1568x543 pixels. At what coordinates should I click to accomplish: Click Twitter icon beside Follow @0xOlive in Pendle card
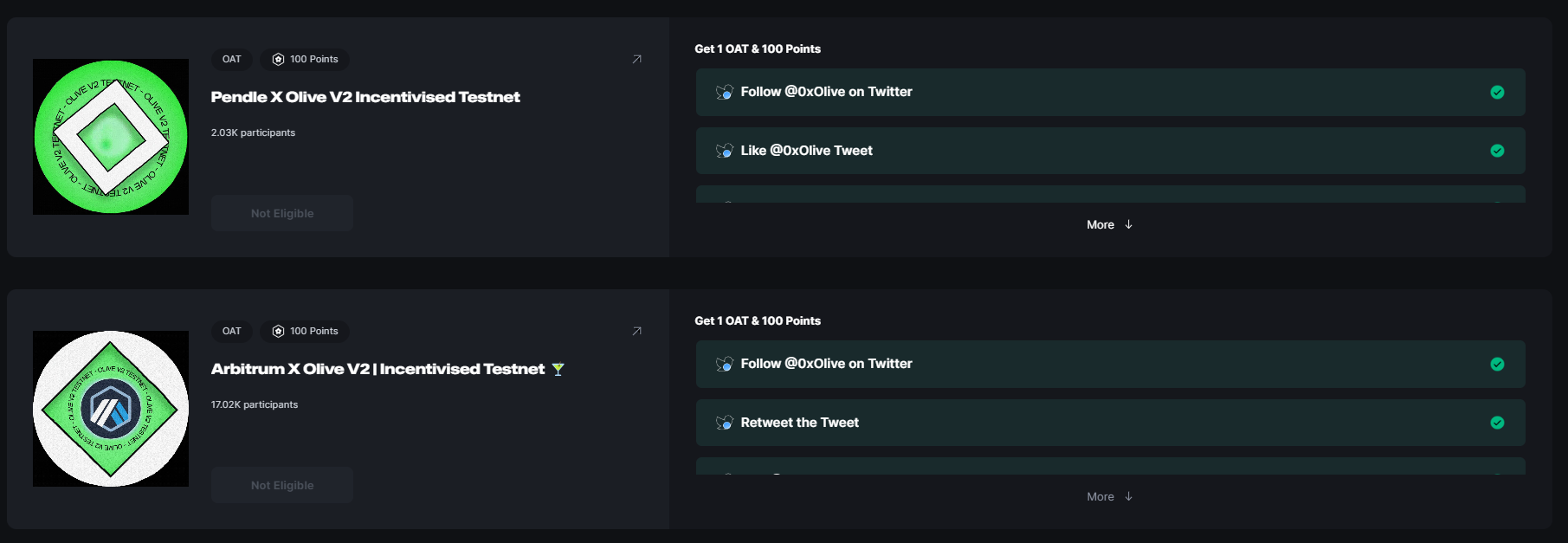725,92
